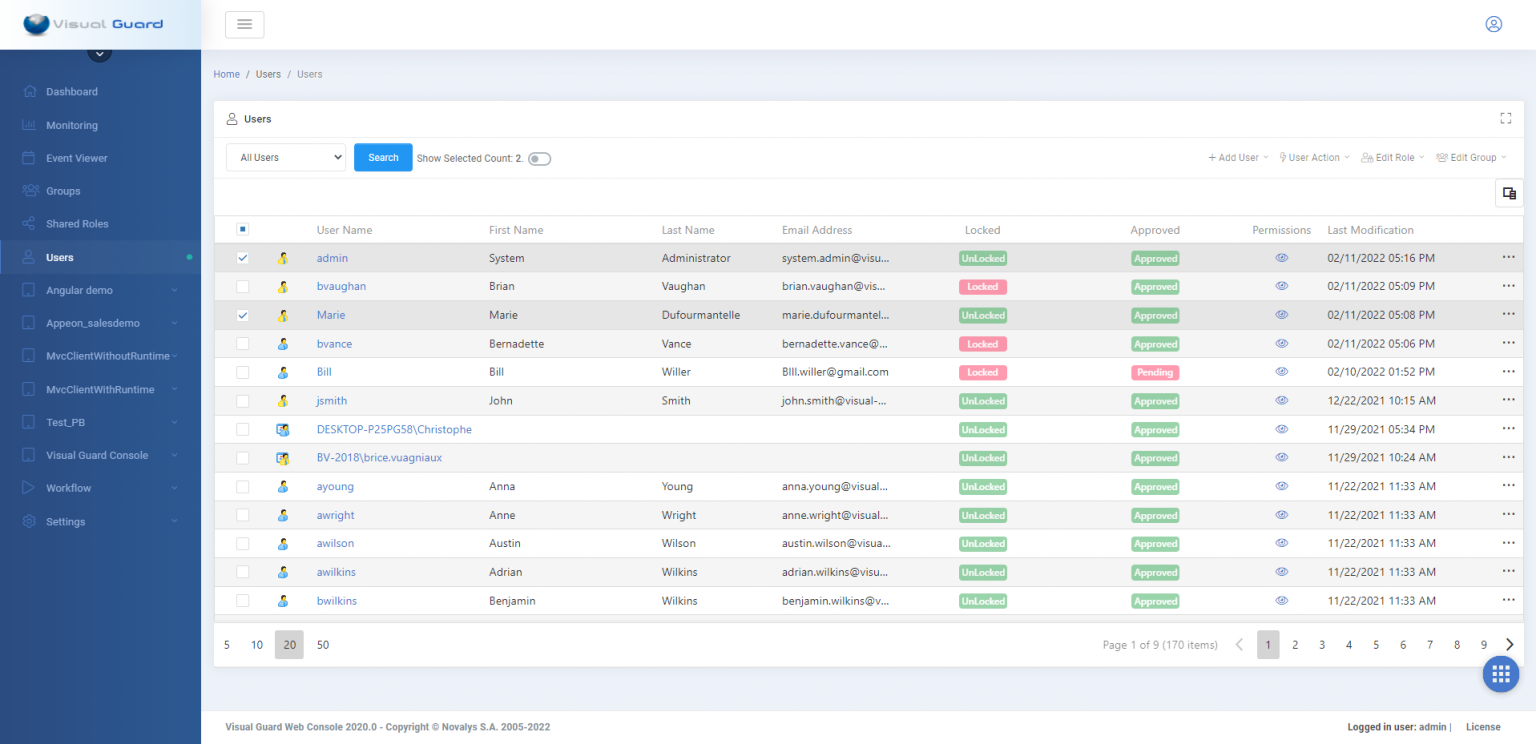Toggle the Show Selected switch
This screenshot has width=1536, height=744.
[539, 158]
